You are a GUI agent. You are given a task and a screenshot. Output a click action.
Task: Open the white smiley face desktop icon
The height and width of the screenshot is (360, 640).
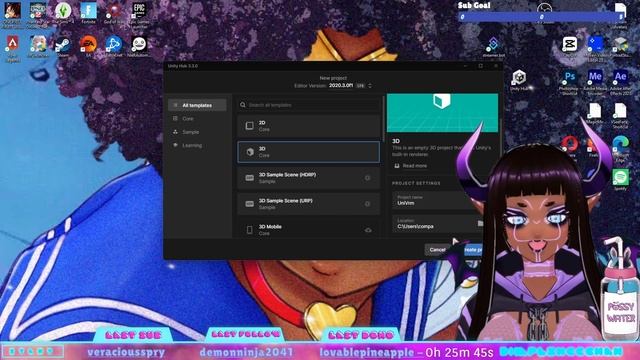pyautogui.click(x=139, y=46)
